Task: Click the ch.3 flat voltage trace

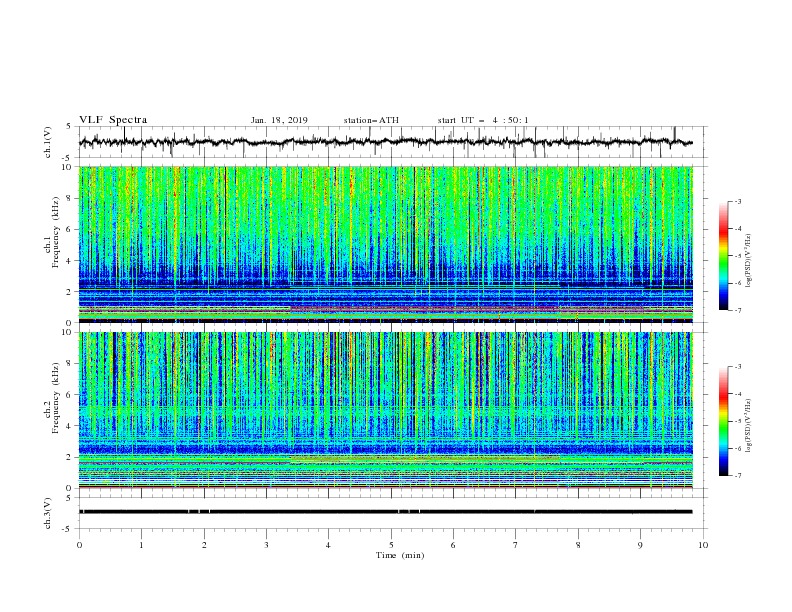Action: point(385,512)
